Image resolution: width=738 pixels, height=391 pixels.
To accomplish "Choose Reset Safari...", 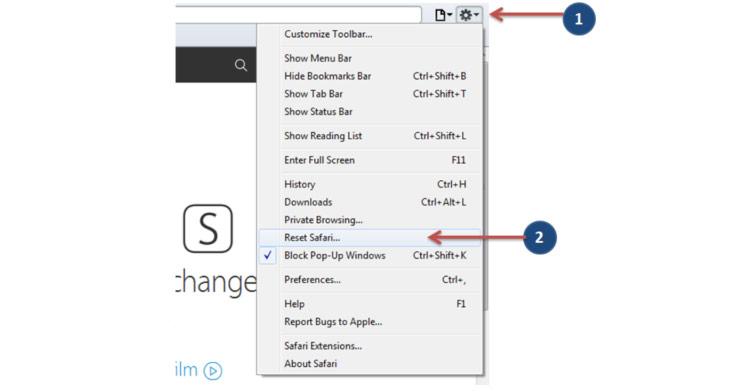I will [x=370, y=238].
